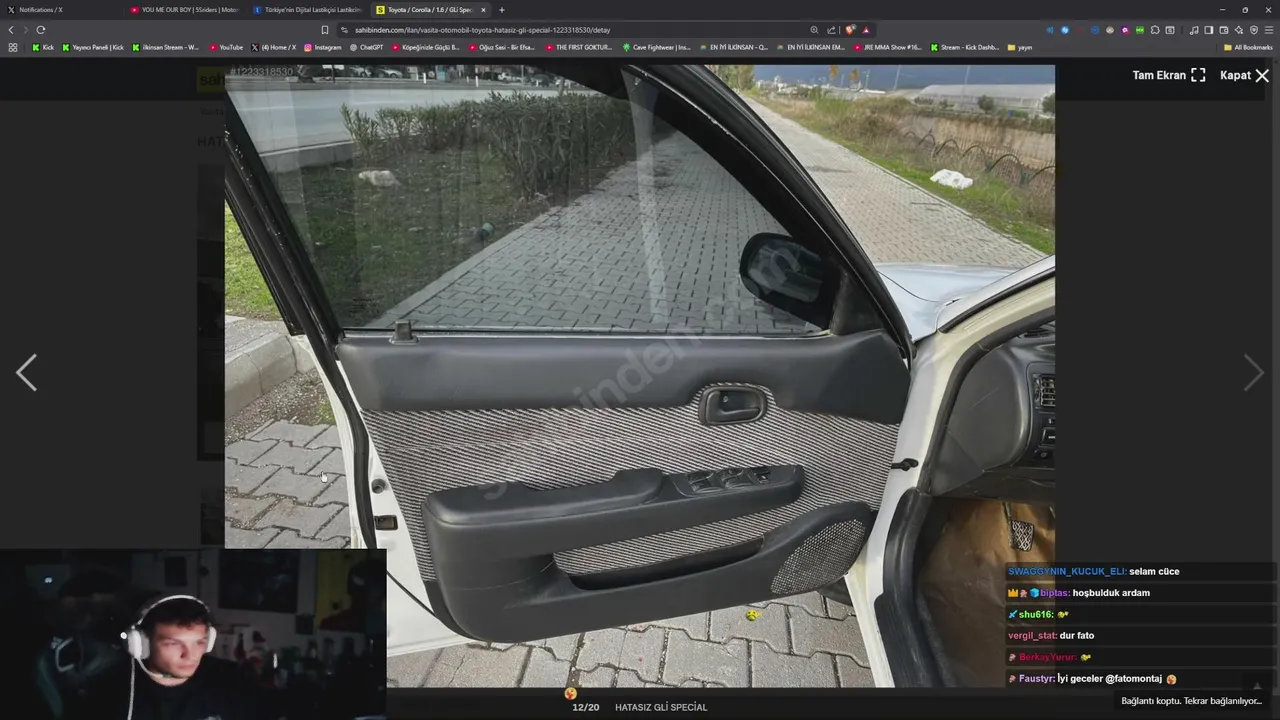
Task: Click the Bağlantı koptu reconnect notice
Action: [1192, 701]
